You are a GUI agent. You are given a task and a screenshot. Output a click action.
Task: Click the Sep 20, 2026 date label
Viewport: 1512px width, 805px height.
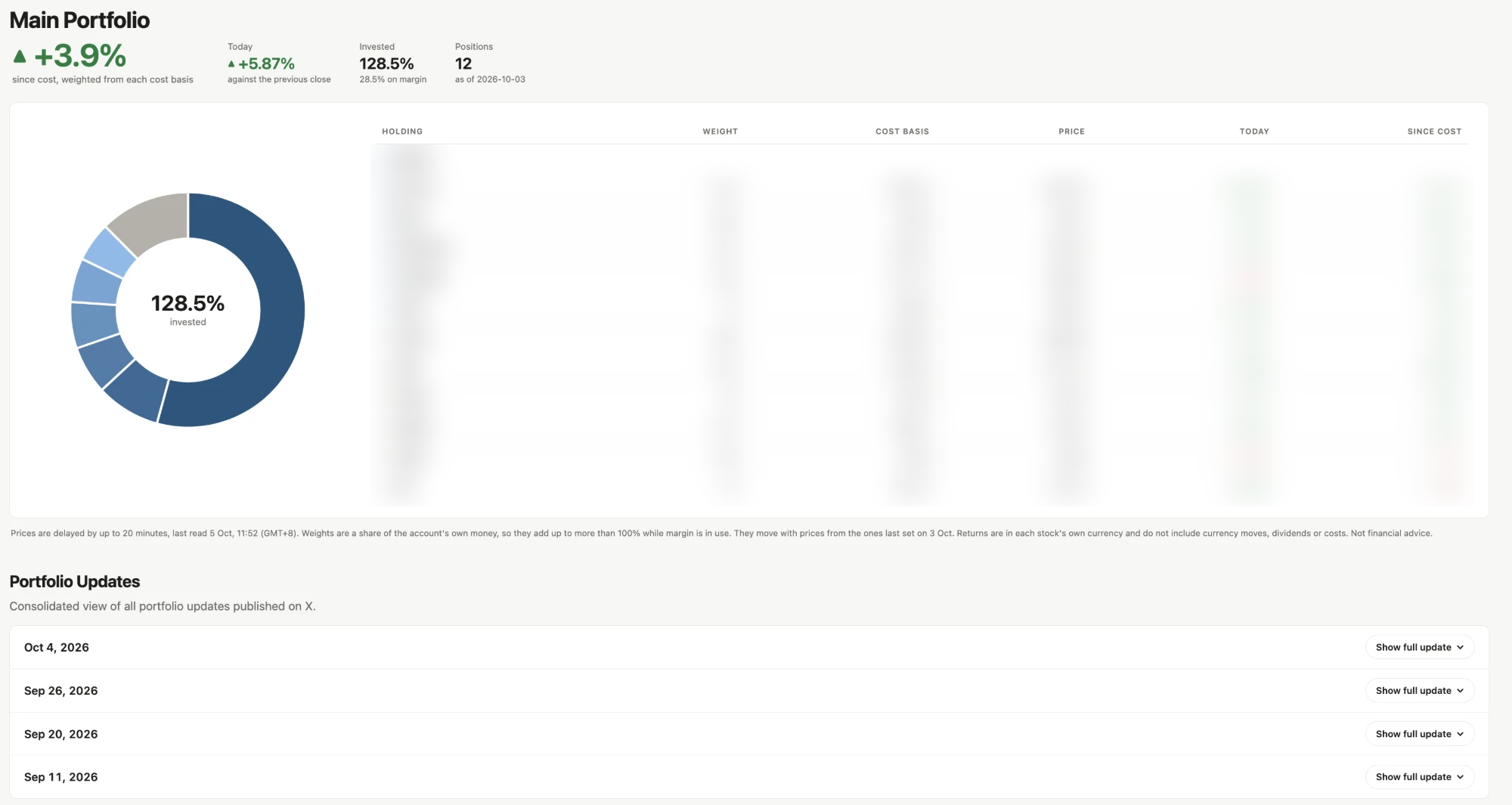pos(60,734)
